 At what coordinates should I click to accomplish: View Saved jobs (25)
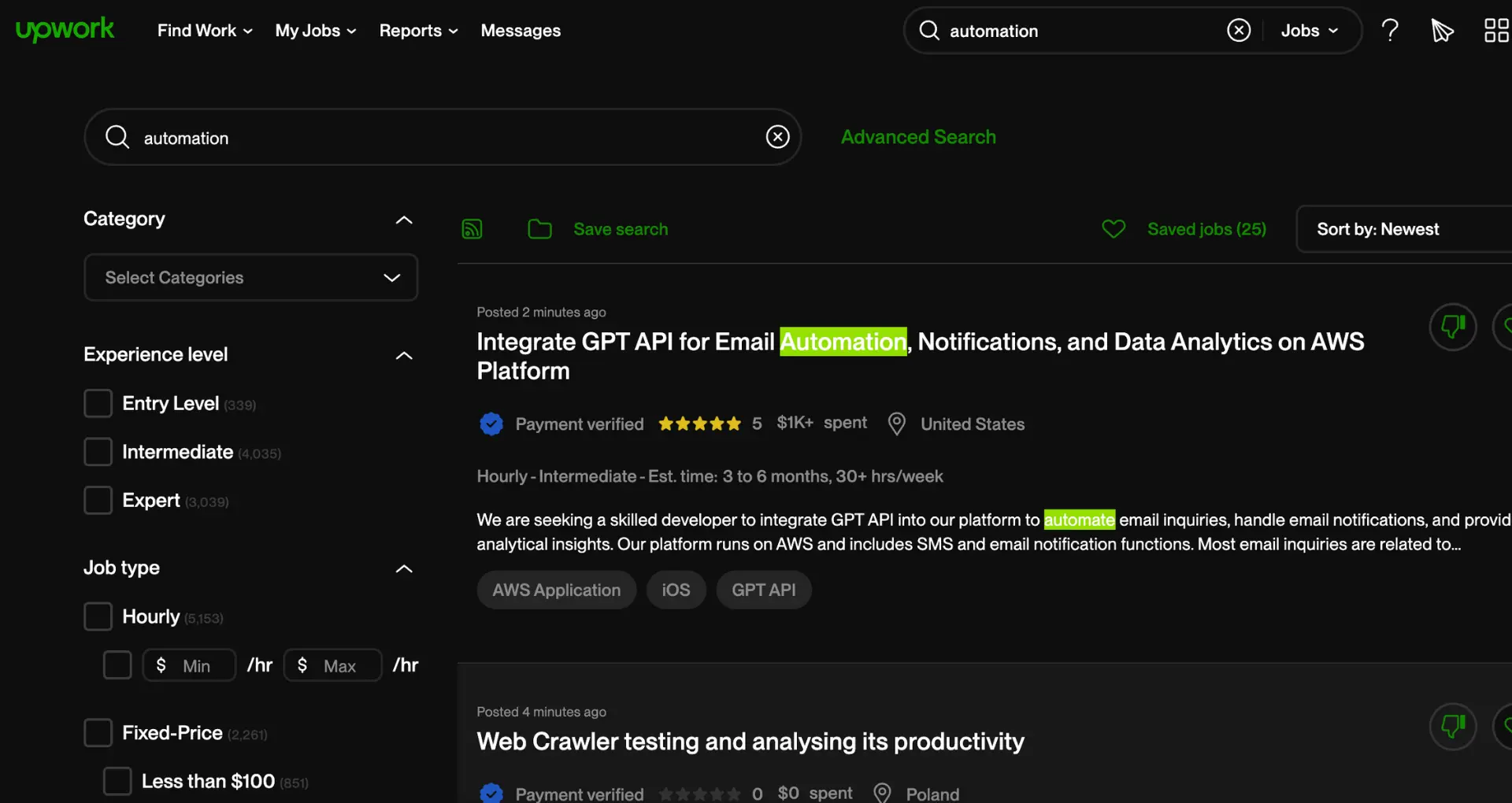coord(1206,229)
